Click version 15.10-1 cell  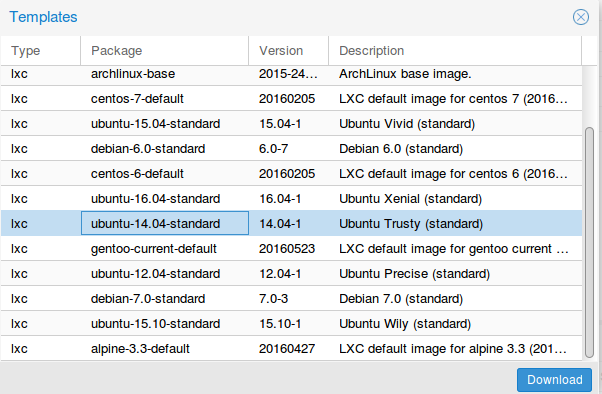[280, 323]
